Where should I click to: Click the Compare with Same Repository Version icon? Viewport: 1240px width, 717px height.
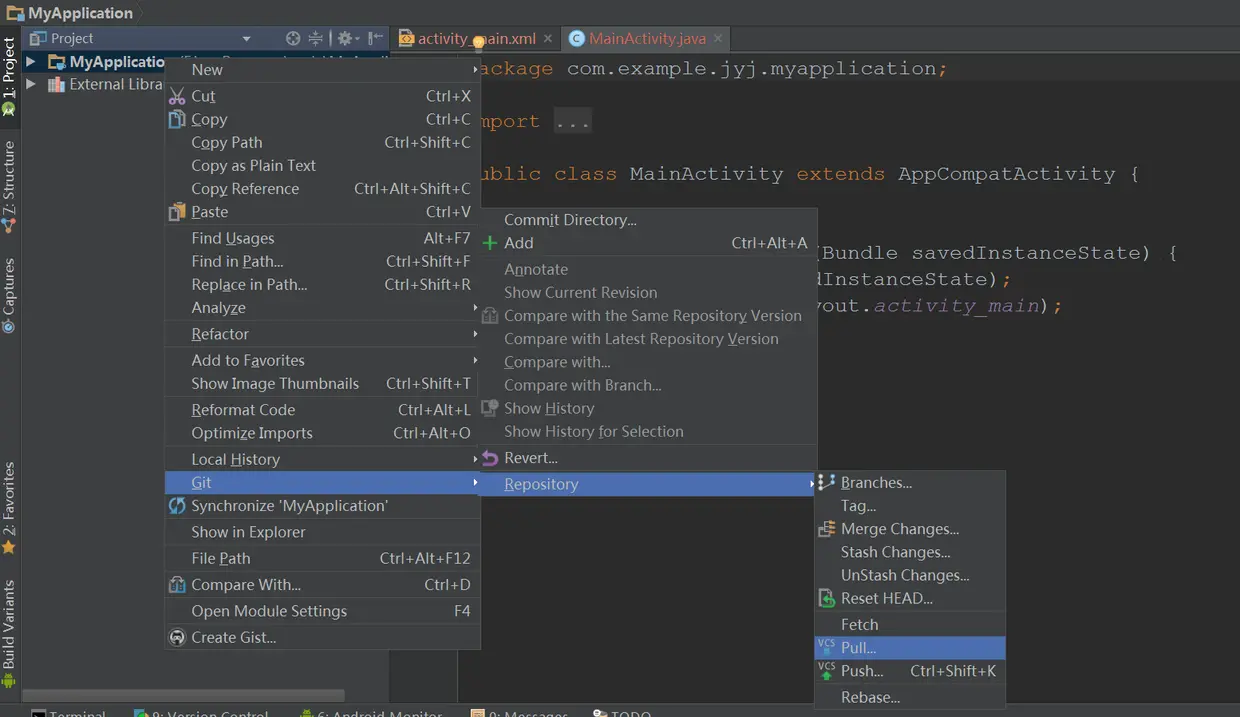tap(490, 316)
